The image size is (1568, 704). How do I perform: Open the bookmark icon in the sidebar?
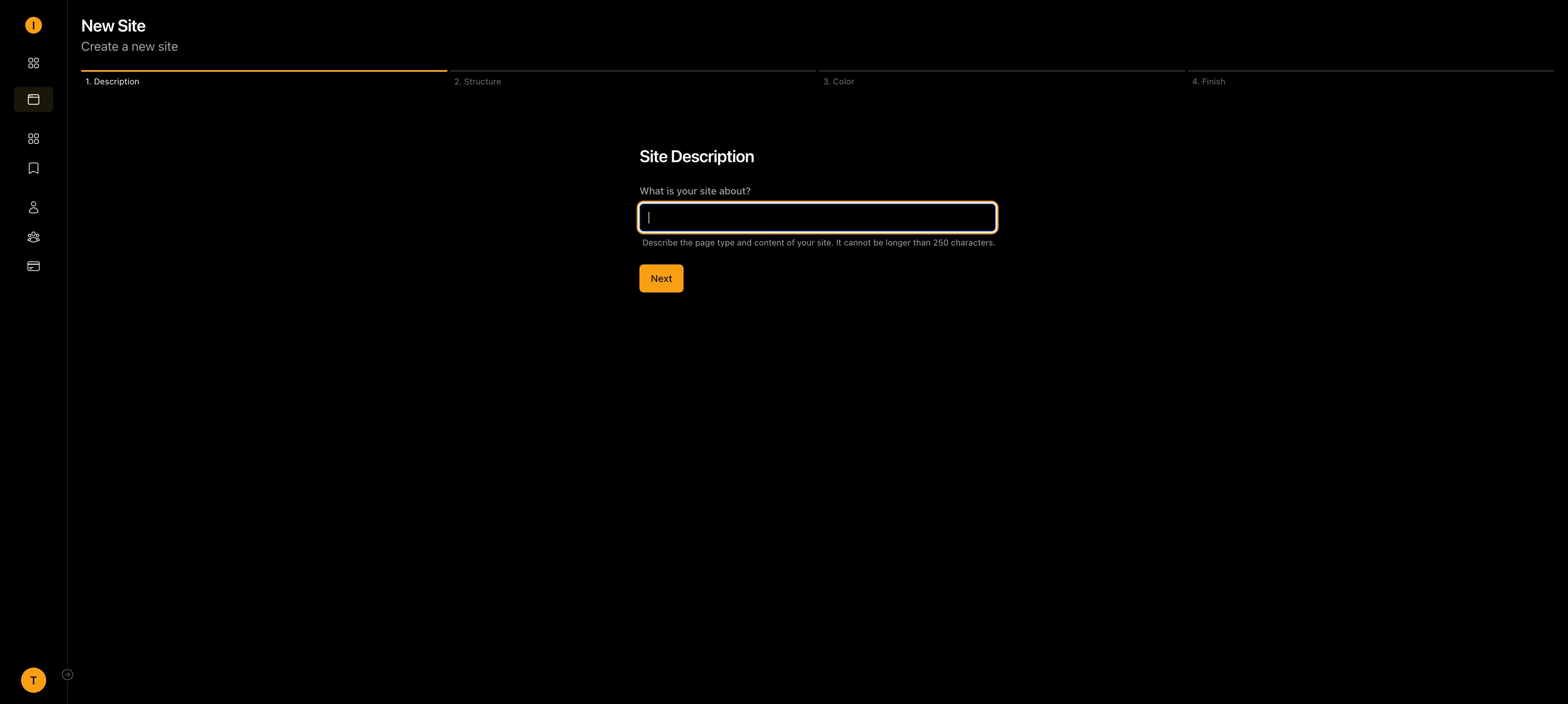(x=34, y=168)
